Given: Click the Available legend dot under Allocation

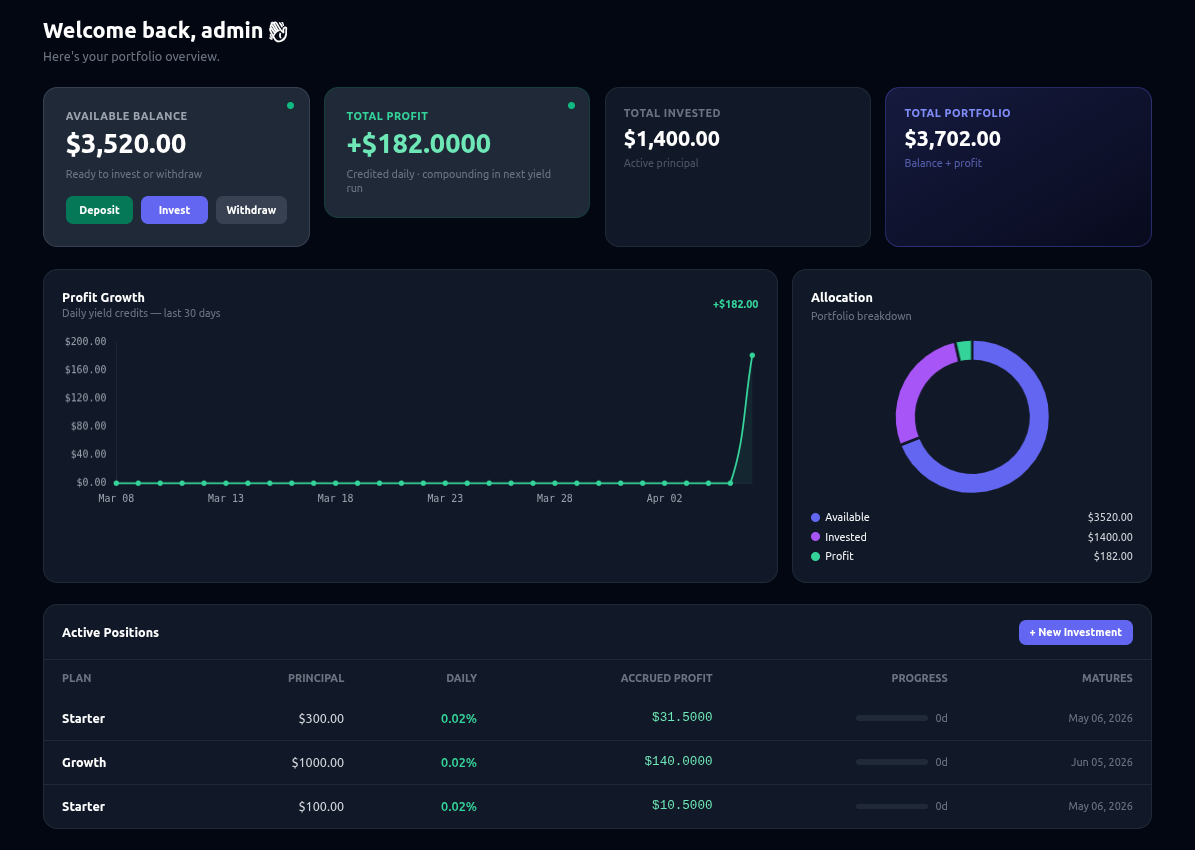Looking at the screenshot, I should pyautogui.click(x=815, y=517).
